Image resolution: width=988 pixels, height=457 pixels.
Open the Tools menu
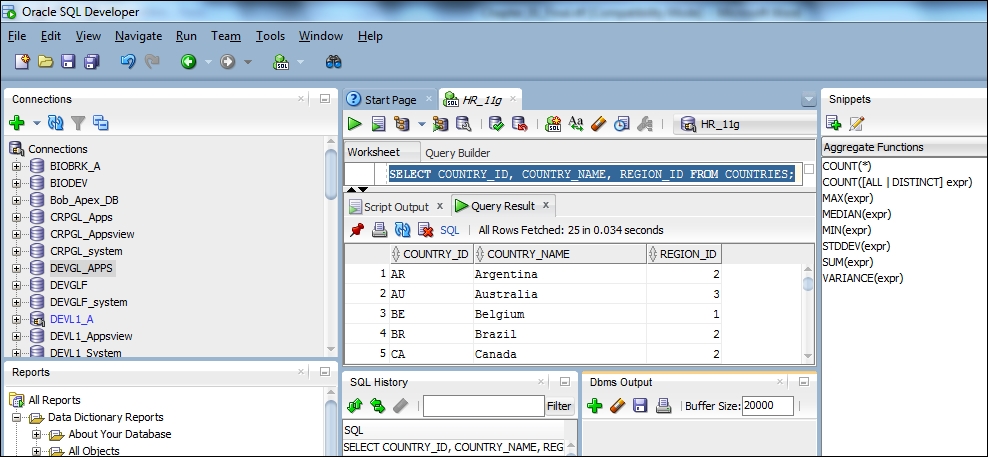click(270, 36)
